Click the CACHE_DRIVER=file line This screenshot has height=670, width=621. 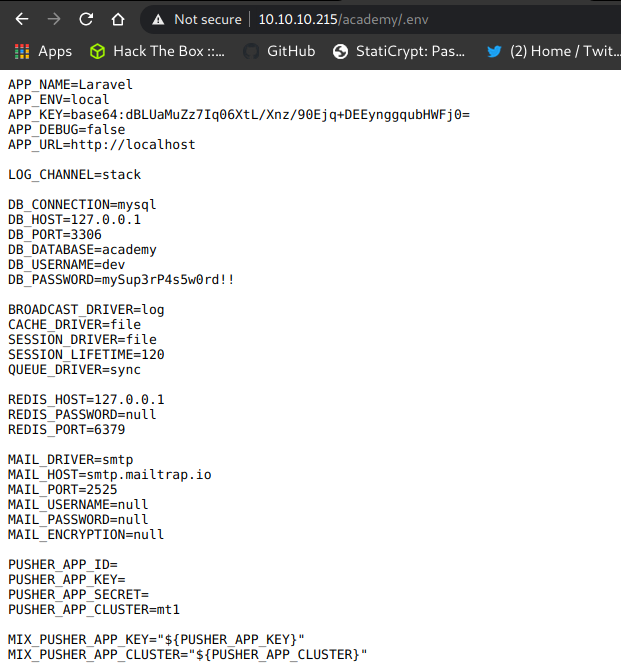pyautogui.click(x=74, y=324)
